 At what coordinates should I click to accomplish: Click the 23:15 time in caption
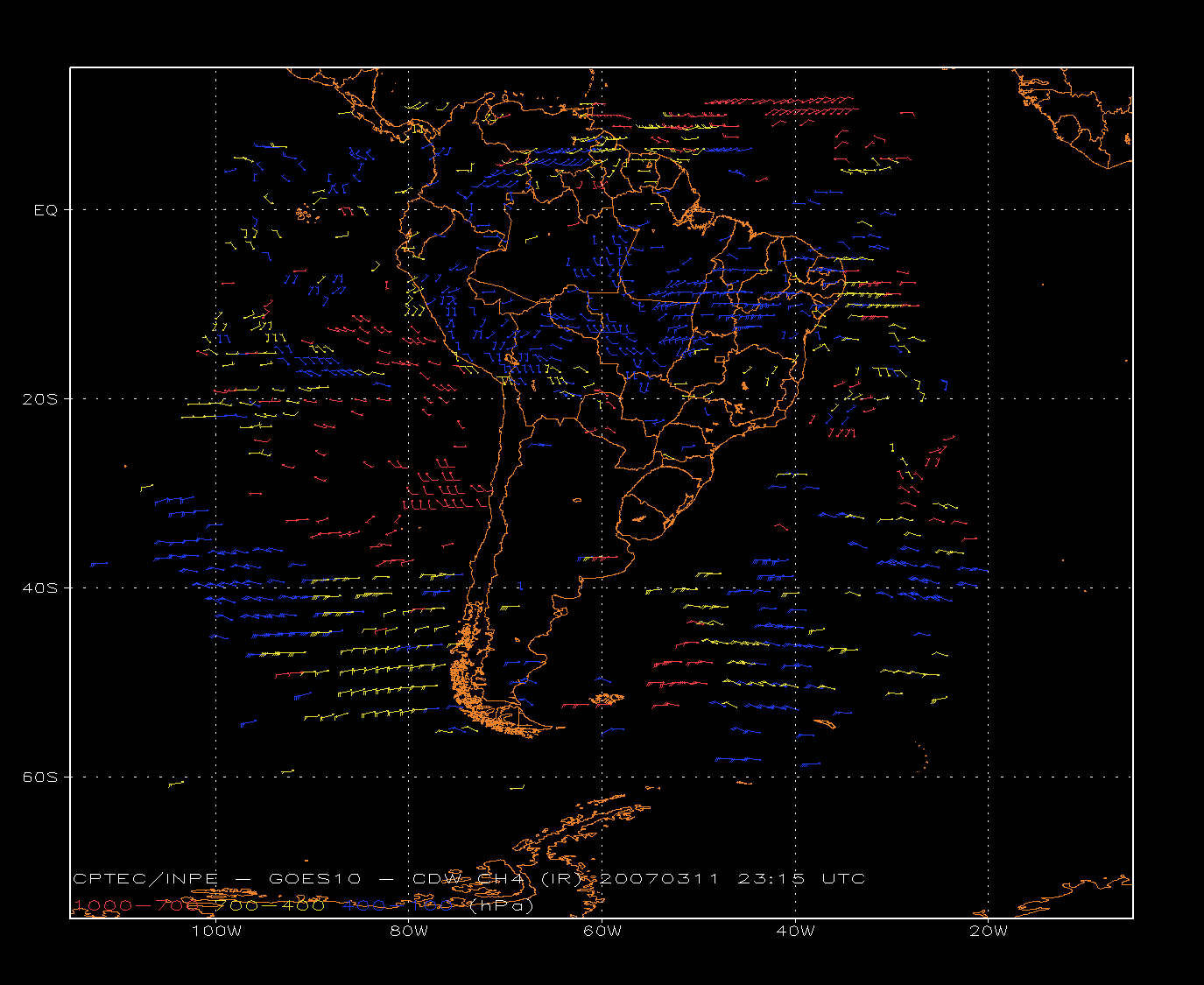(x=771, y=879)
